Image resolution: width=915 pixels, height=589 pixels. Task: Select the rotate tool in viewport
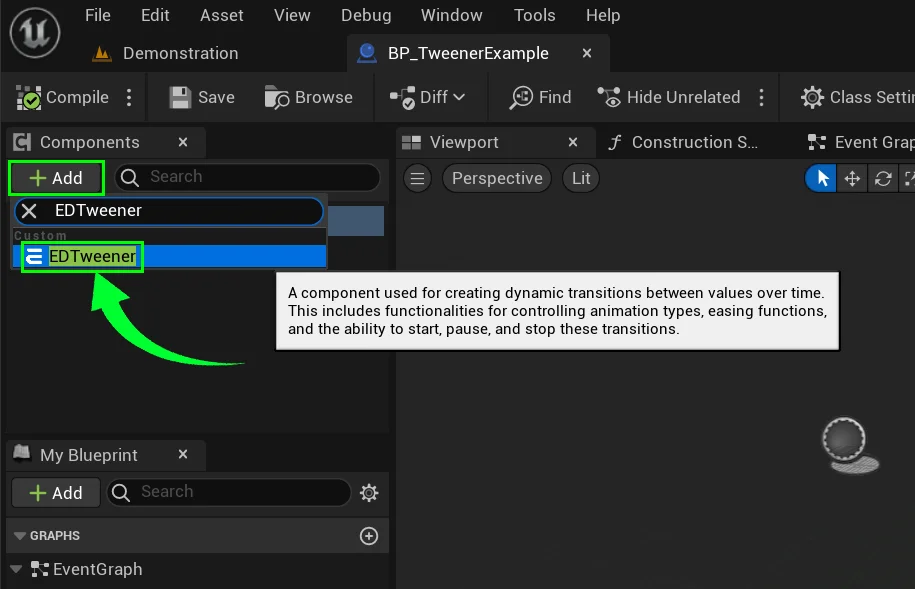[882, 179]
